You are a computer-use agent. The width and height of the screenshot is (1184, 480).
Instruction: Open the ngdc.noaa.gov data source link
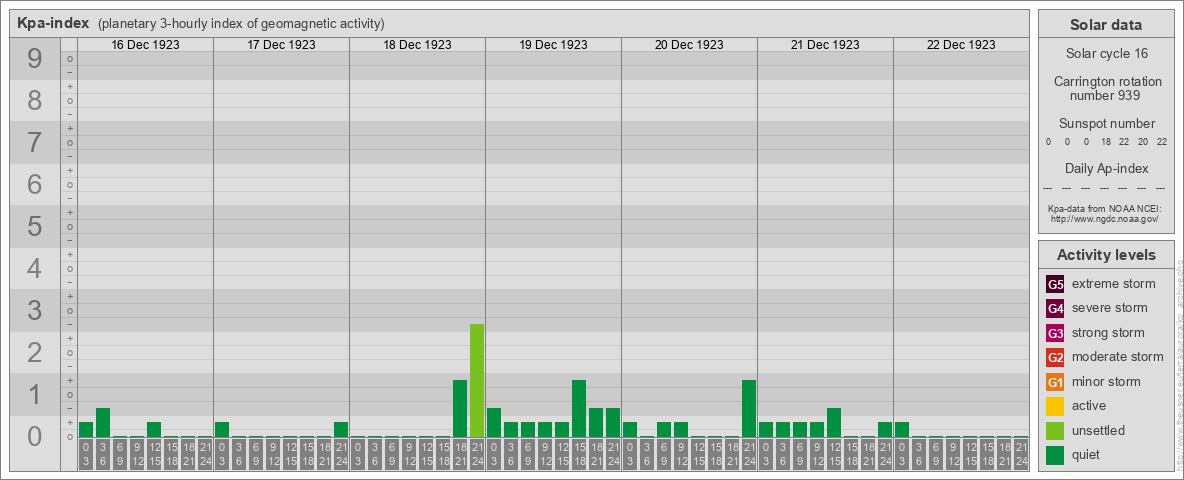tap(1104, 218)
